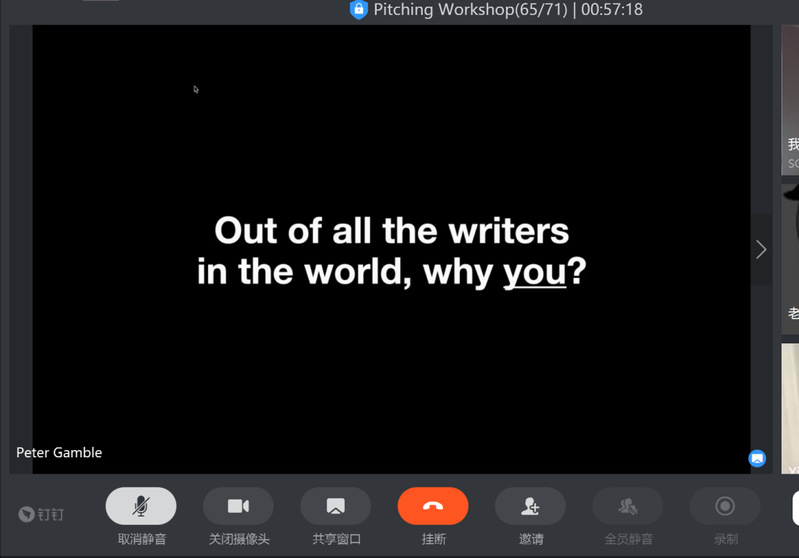Click the shared slide presentation area
799x558 pixels.
[391, 248]
